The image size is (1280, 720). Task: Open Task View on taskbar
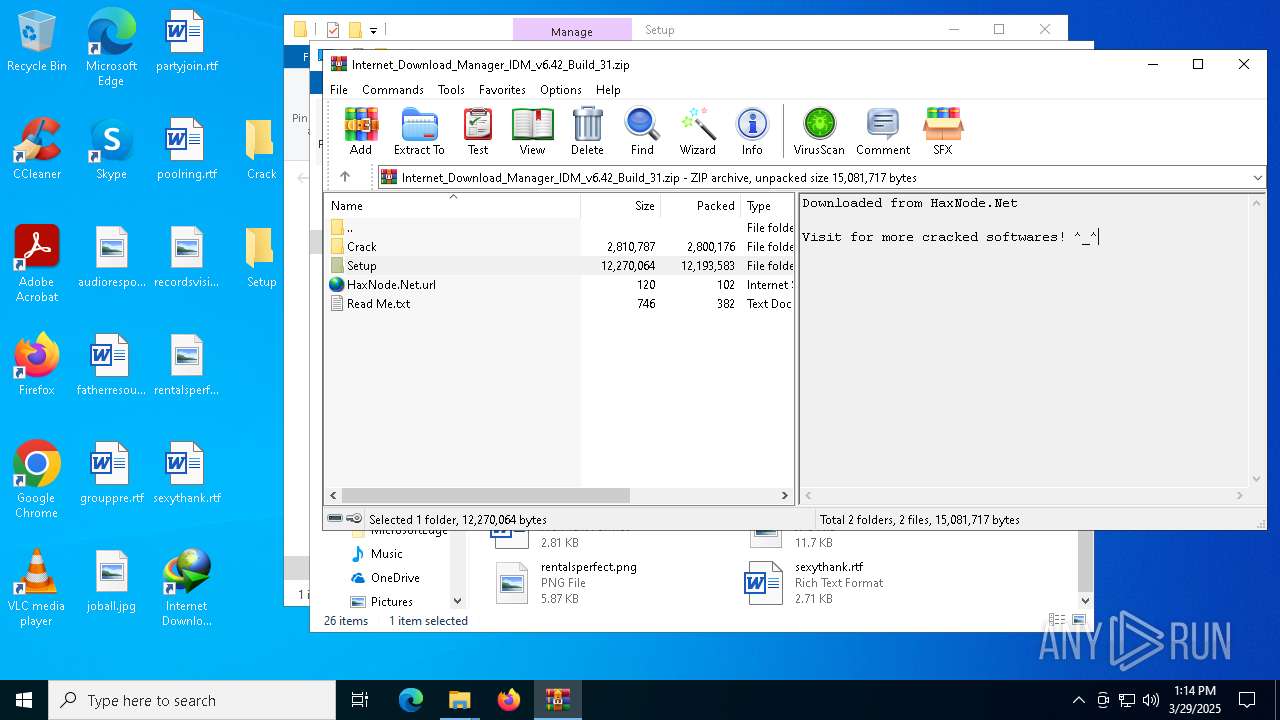(x=360, y=700)
